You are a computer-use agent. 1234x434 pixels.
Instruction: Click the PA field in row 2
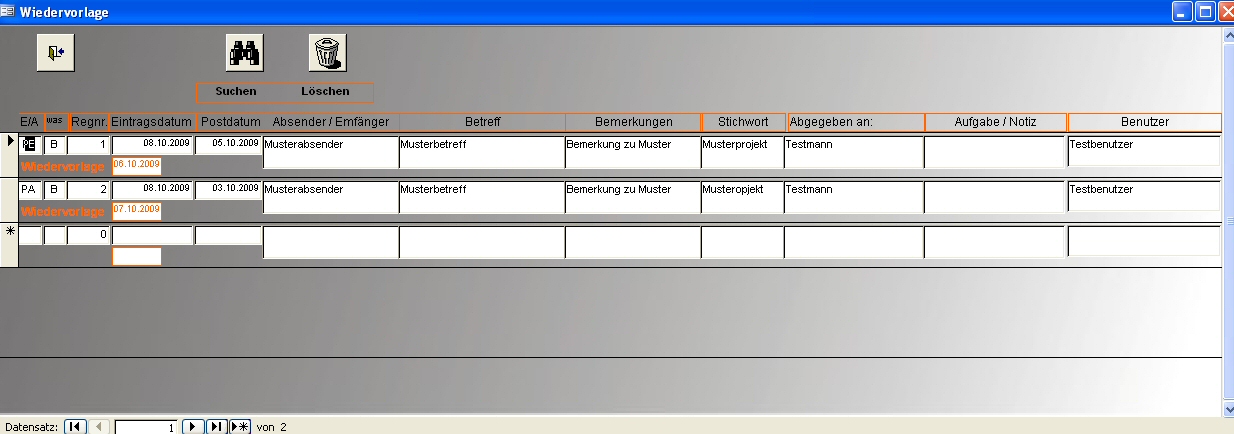[30, 189]
